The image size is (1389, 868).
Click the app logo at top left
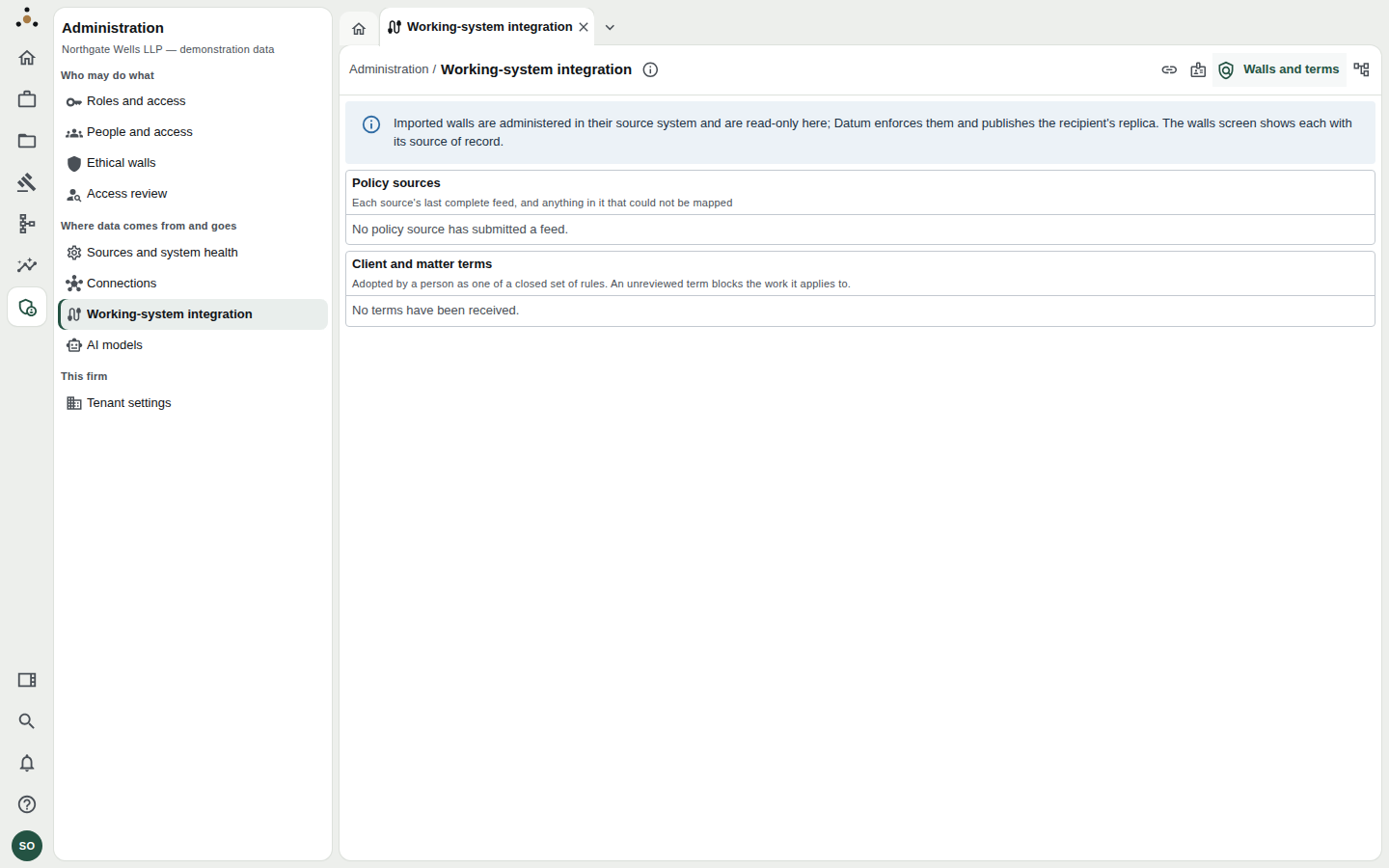pos(27,17)
